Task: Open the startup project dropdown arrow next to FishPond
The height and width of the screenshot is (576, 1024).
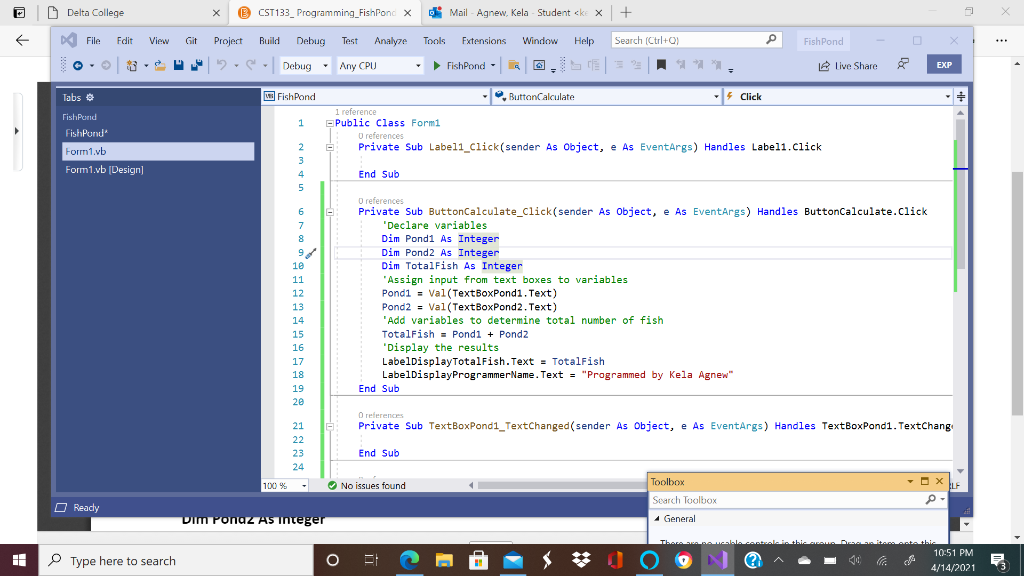Action: [x=493, y=65]
